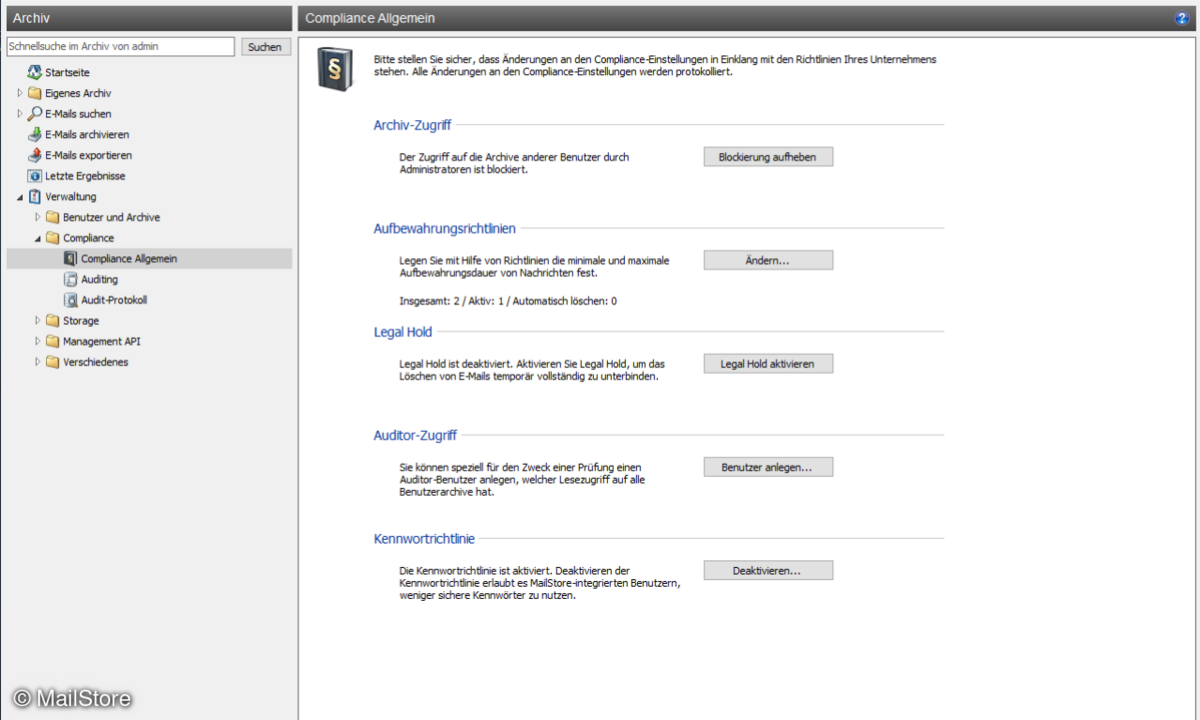Click the Audit-Protokoll icon
1200x720 pixels.
coord(71,300)
